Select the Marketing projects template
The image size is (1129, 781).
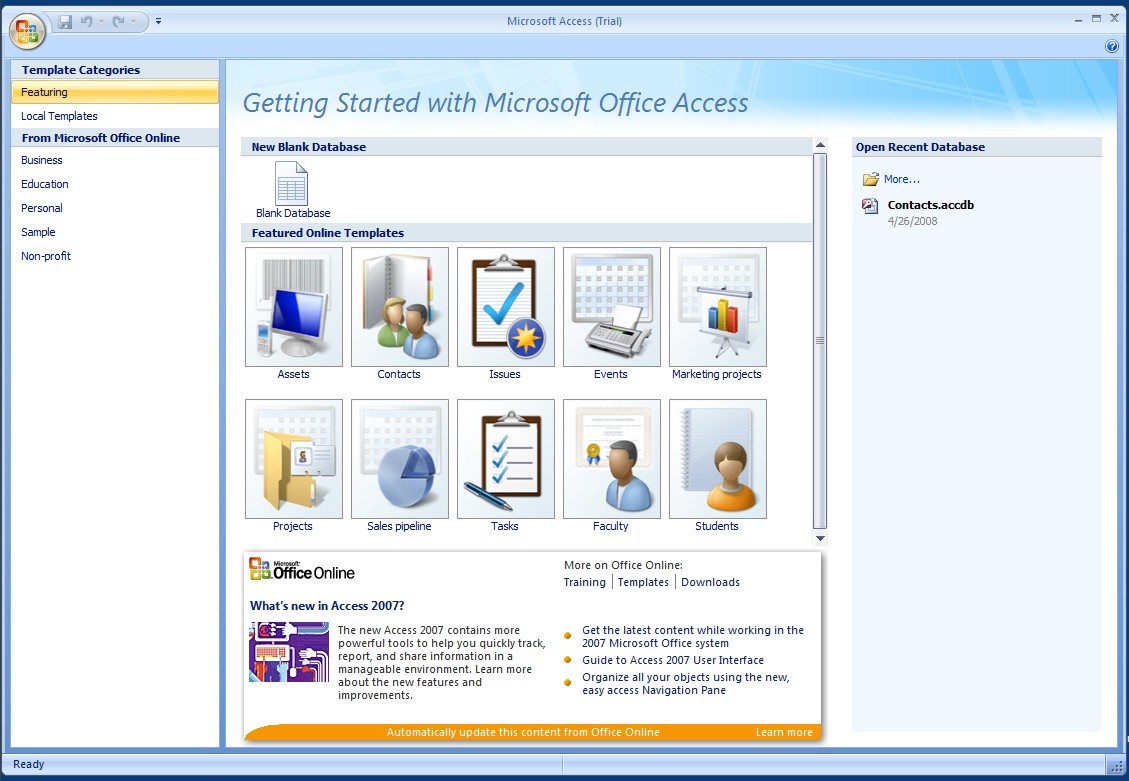718,307
